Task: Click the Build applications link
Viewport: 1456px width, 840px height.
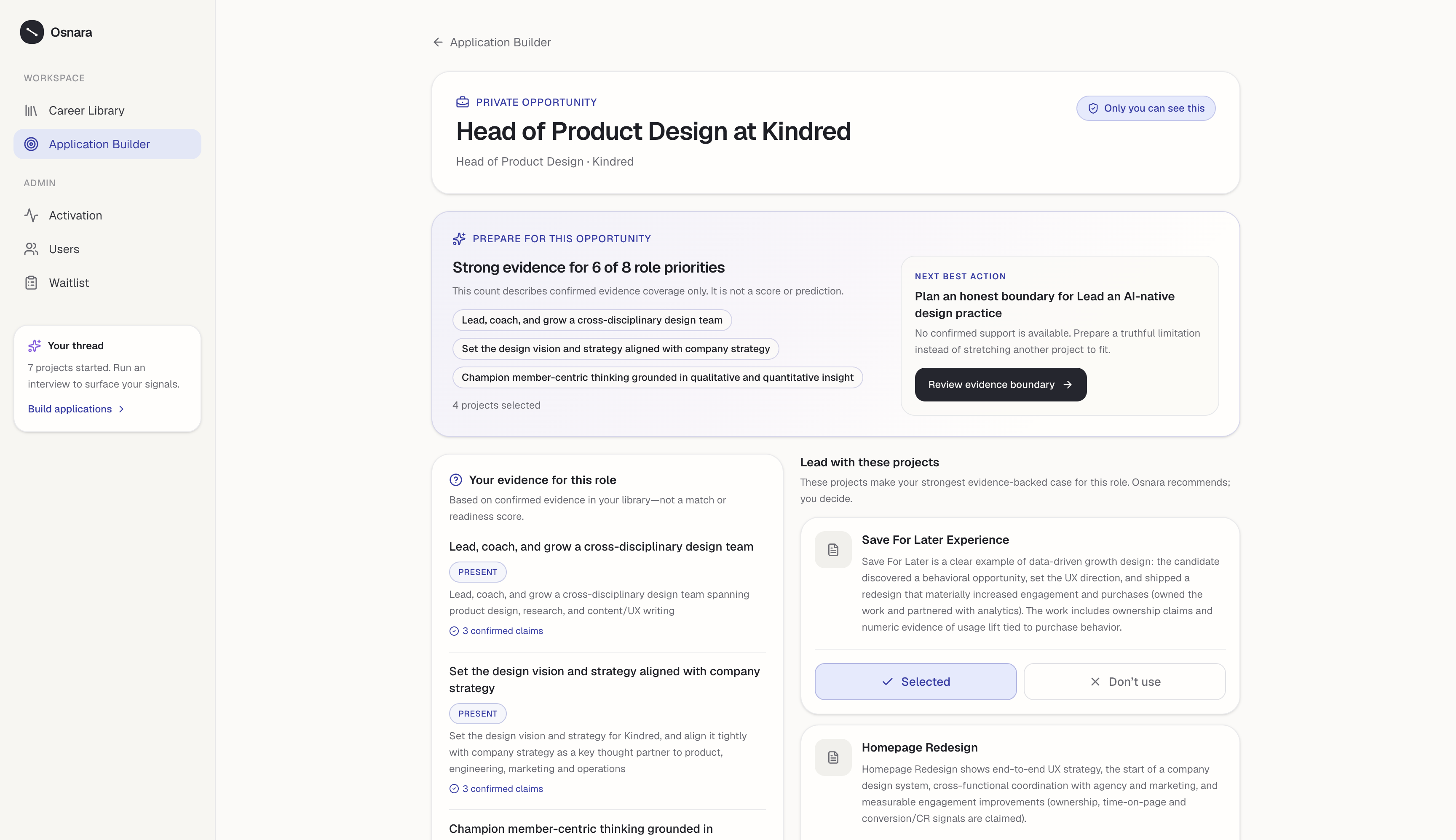Action: (76, 409)
